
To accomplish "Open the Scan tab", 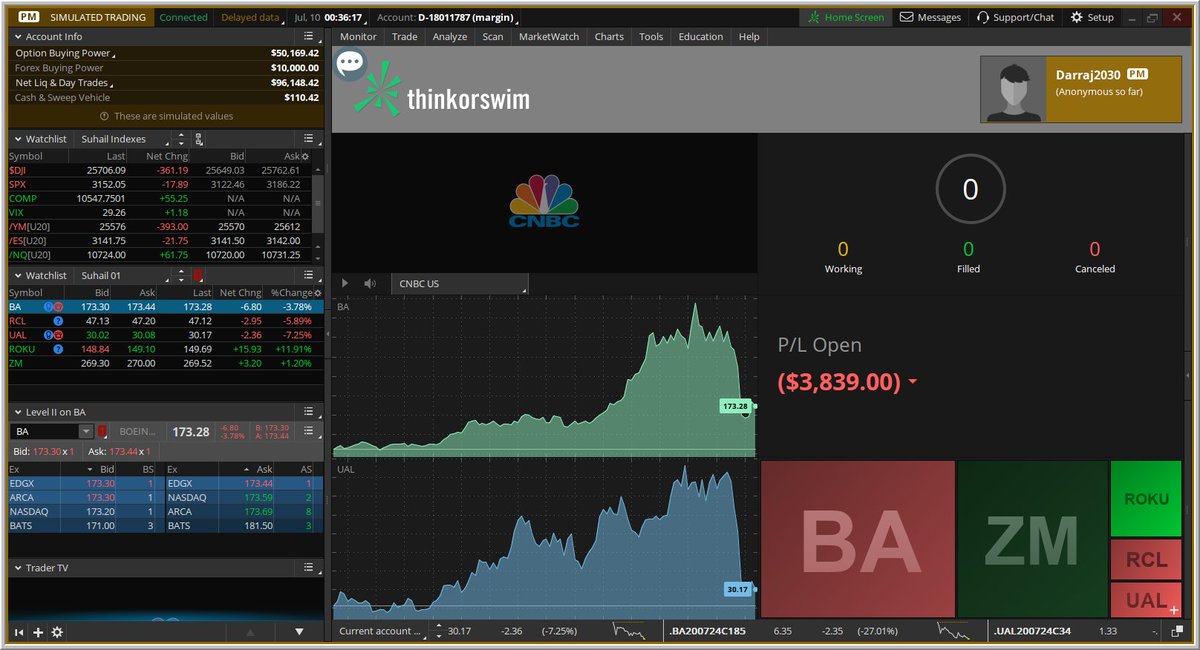I will [x=493, y=37].
